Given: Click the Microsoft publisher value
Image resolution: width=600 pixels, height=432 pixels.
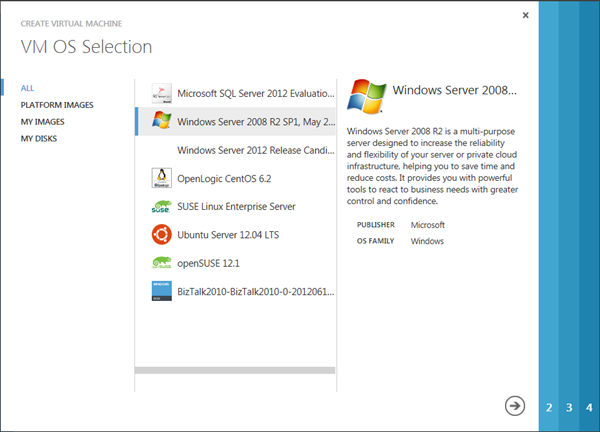Looking at the screenshot, I should tap(428, 225).
